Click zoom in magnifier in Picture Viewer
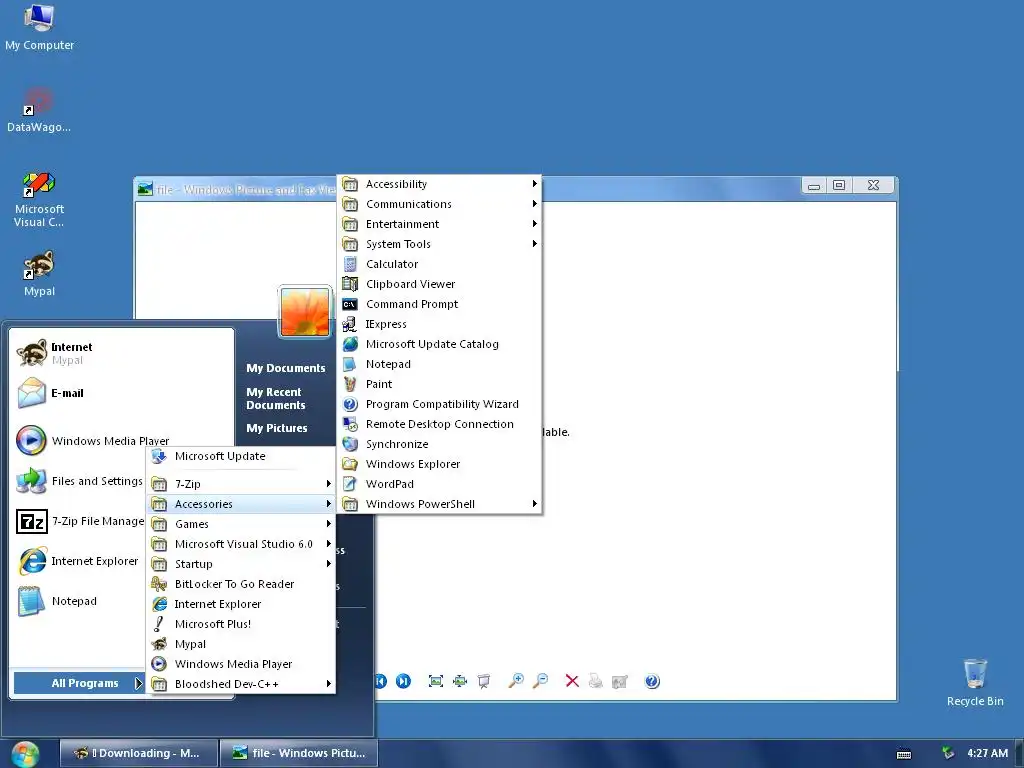 coord(516,681)
